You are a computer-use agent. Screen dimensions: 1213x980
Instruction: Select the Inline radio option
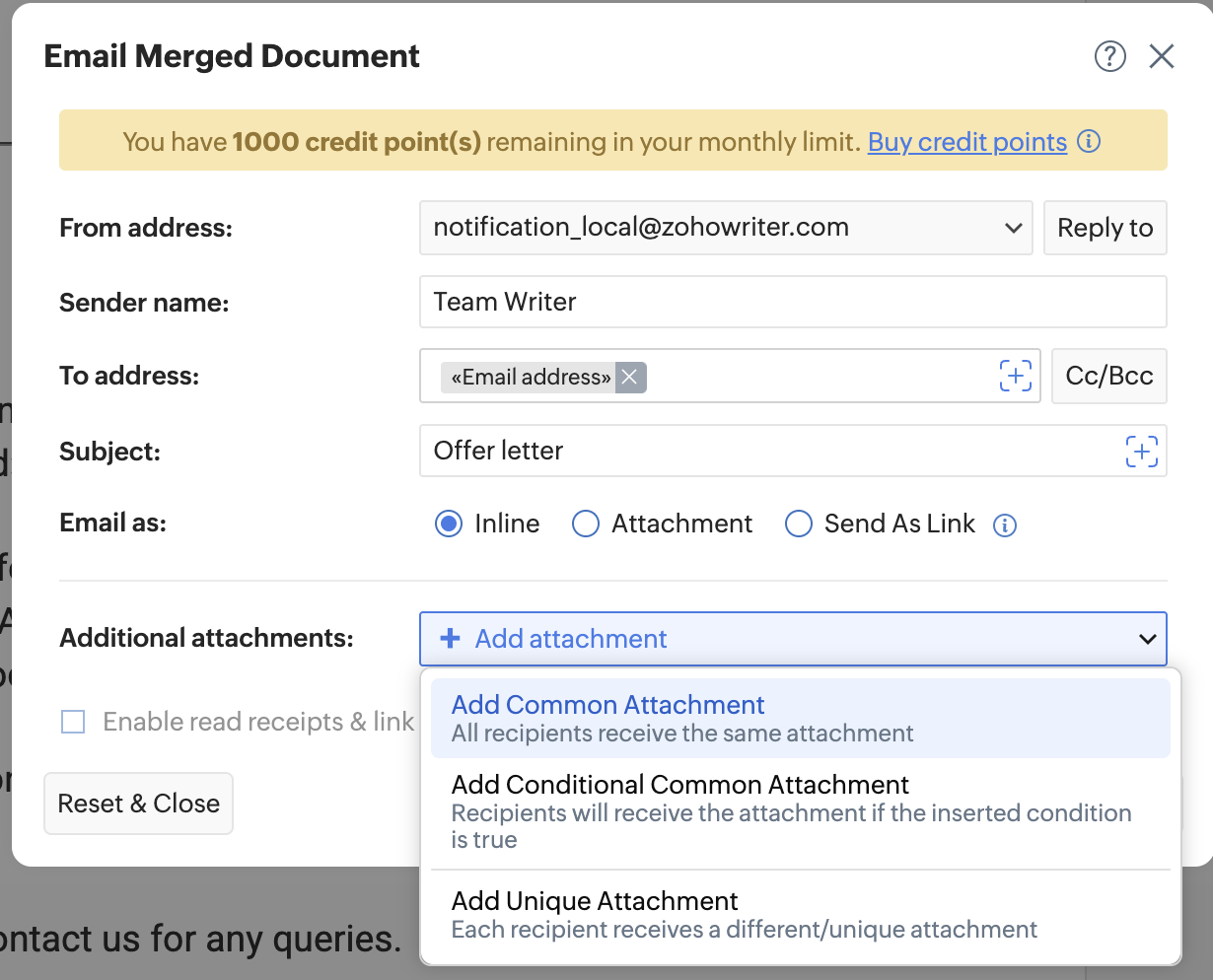[x=449, y=524]
